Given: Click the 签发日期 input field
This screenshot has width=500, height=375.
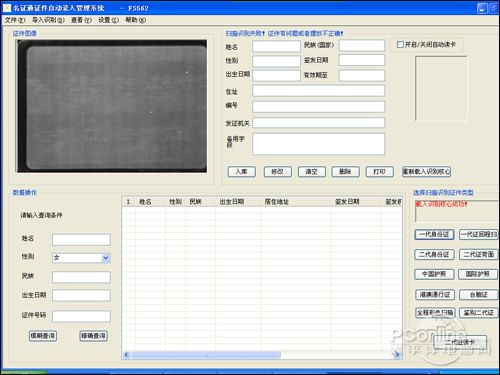Looking at the screenshot, I should tap(362, 60).
